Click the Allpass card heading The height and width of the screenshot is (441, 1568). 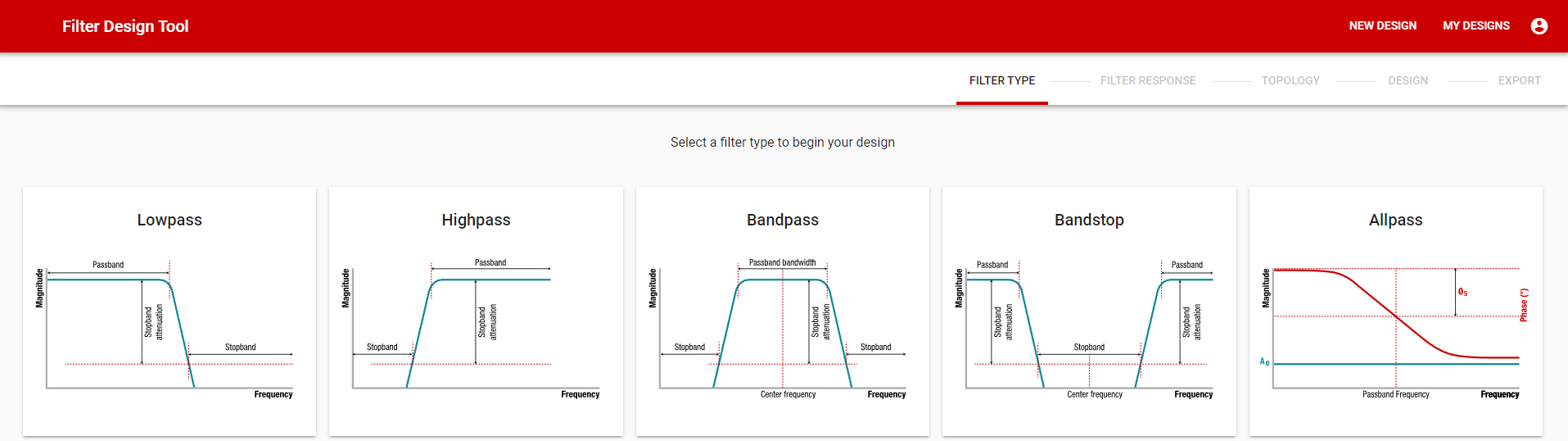click(x=1395, y=220)
